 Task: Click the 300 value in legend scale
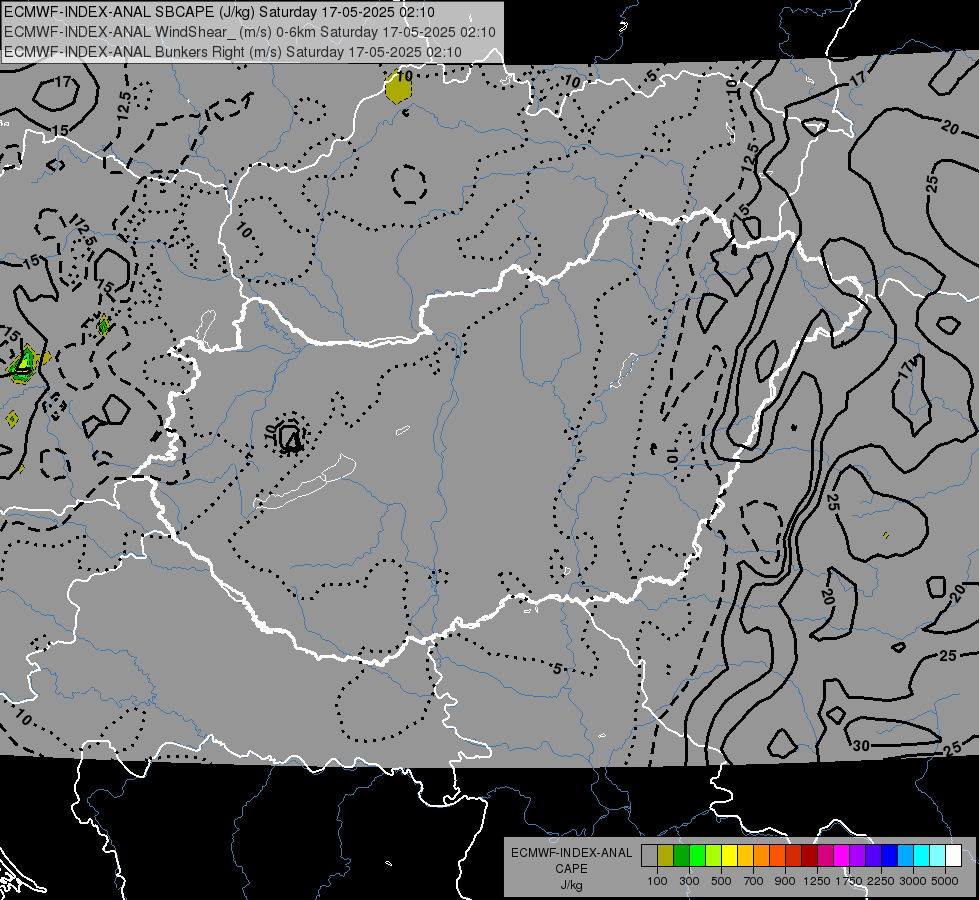pyautogui.click(x=689, y=881)
